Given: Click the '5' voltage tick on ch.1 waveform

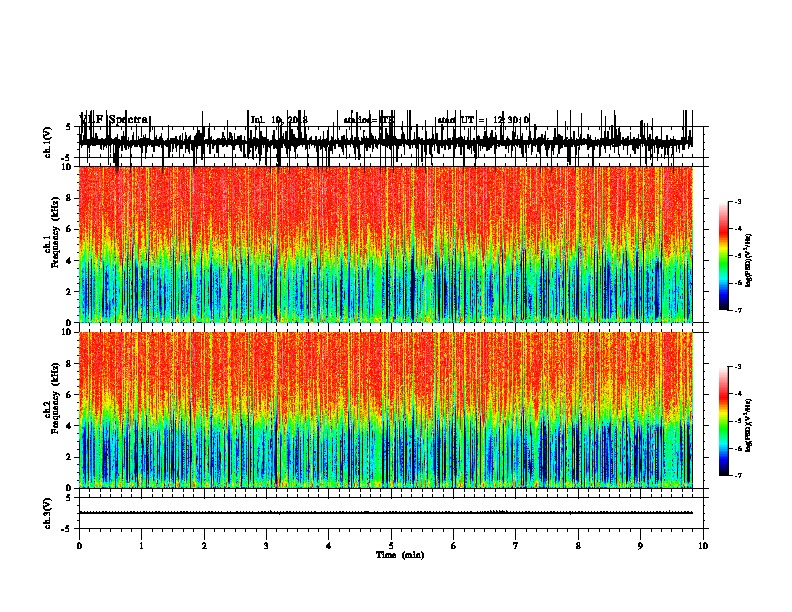Looking at the screenshot, I should 68,127.
